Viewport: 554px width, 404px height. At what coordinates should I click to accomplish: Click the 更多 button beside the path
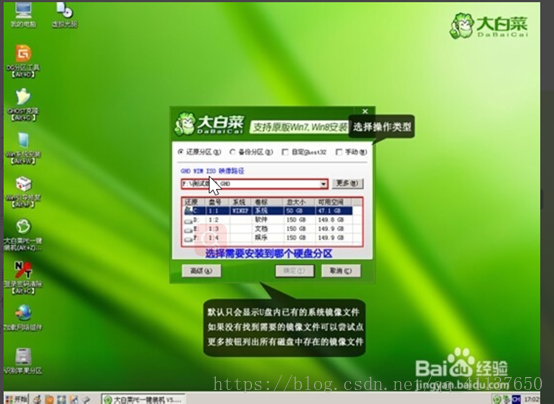pyautogui.click(x=348, y=183)
